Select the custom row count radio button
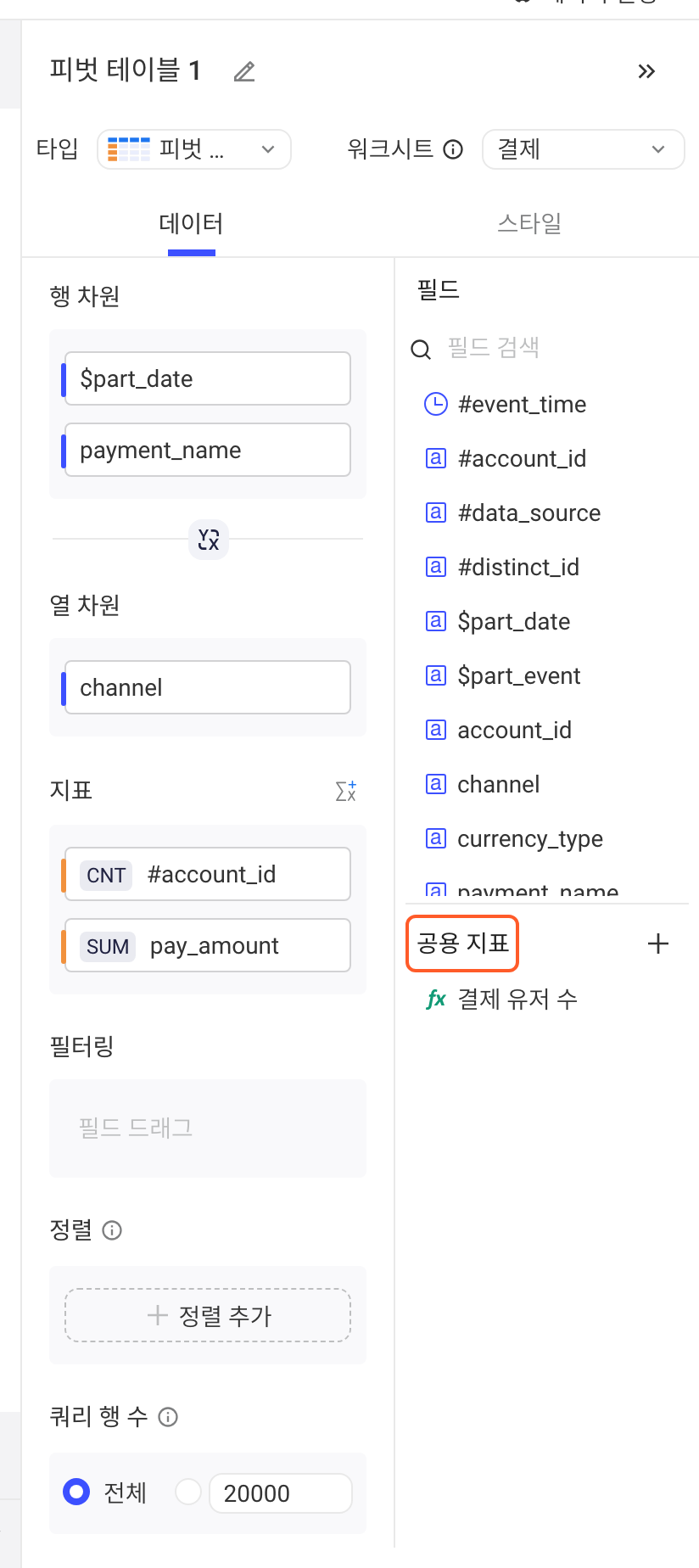699x1568 pixels. (x=187, y=1492)
